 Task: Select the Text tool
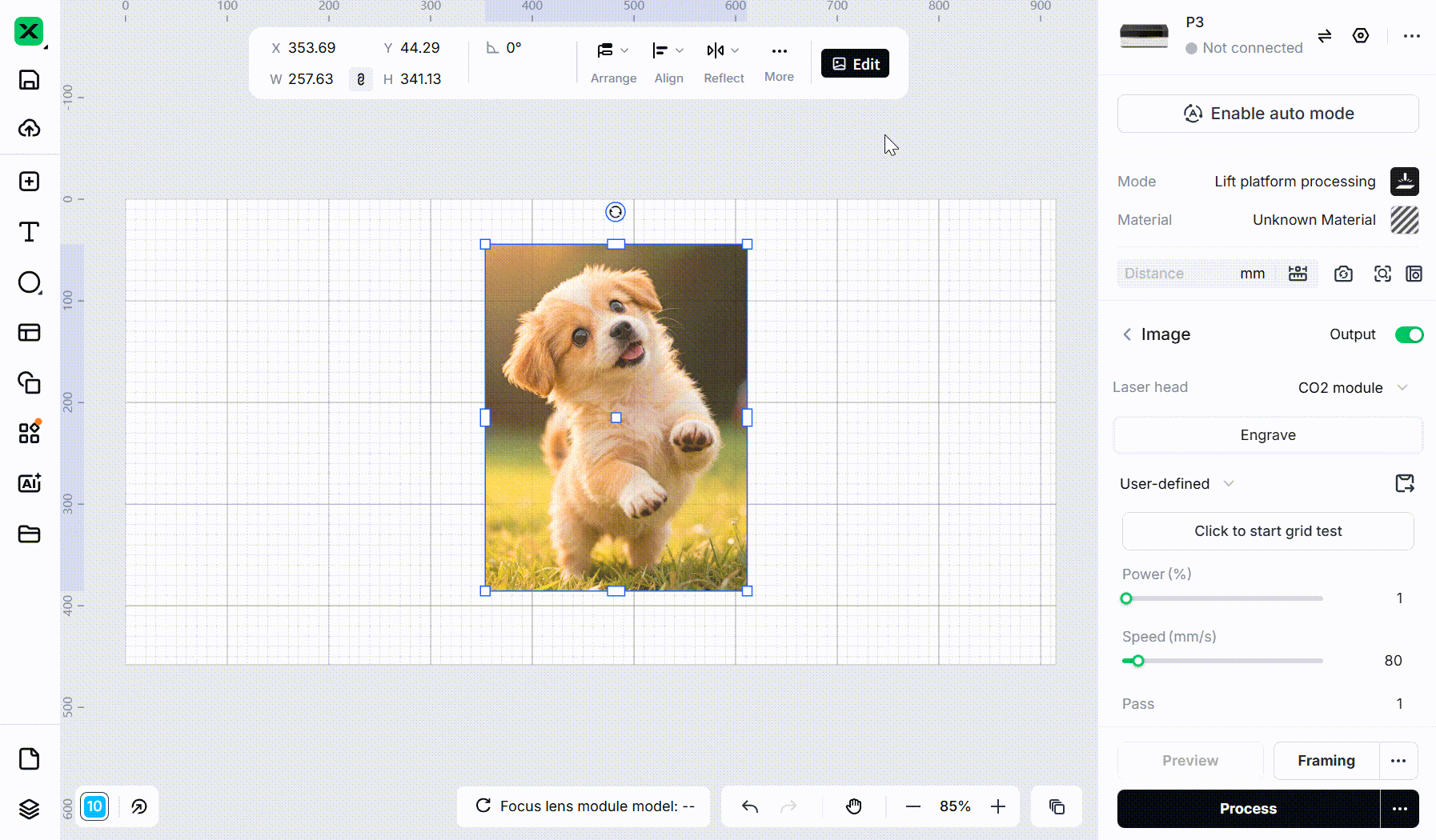[x=29, y=232]
